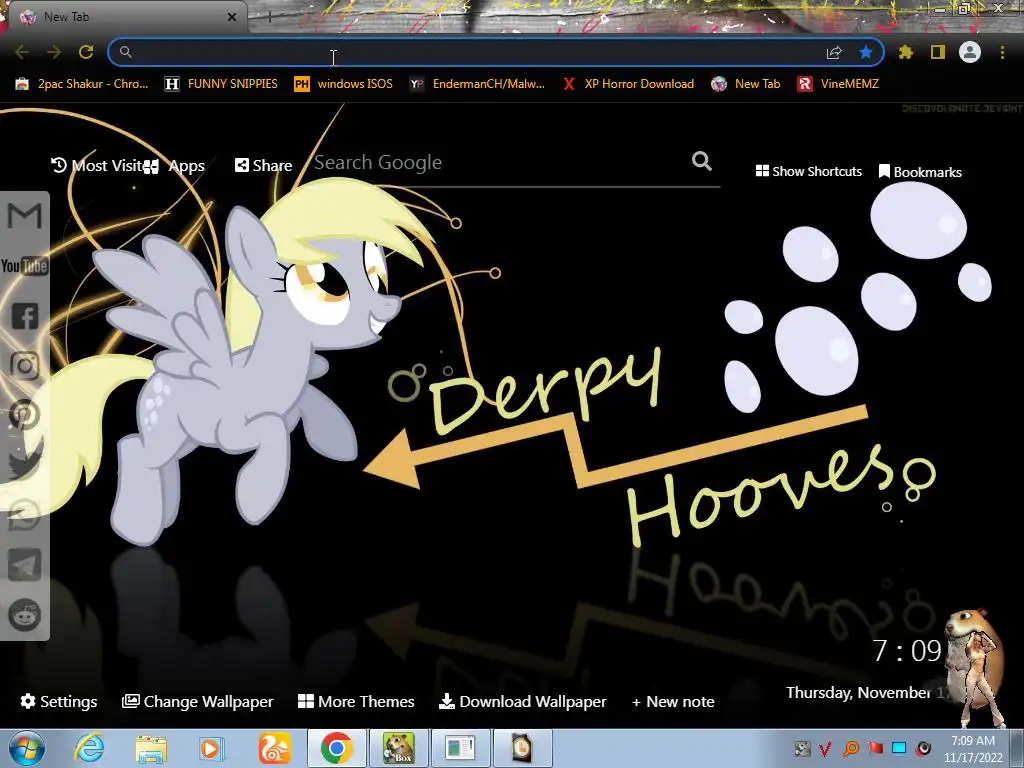Open the document window in taskbar
Viewport: 1024px width, 768px height.
coord(460,748)
